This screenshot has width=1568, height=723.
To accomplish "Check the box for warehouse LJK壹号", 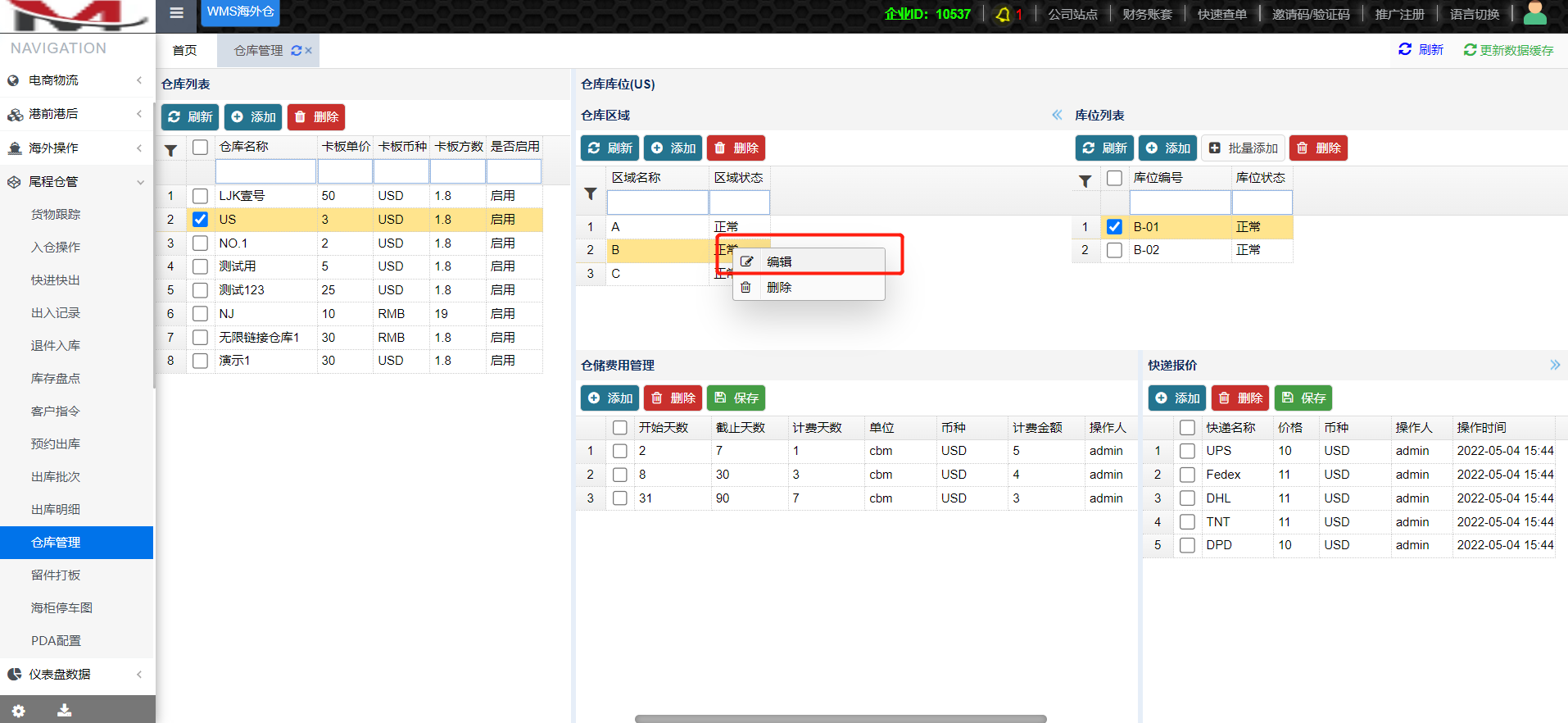I will coord(200,196).
